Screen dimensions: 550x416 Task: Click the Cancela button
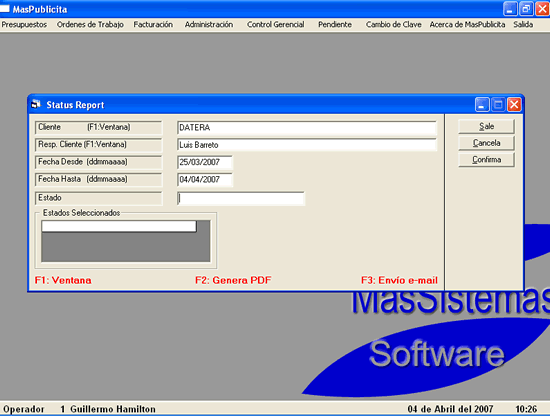(x=487, y=143)
